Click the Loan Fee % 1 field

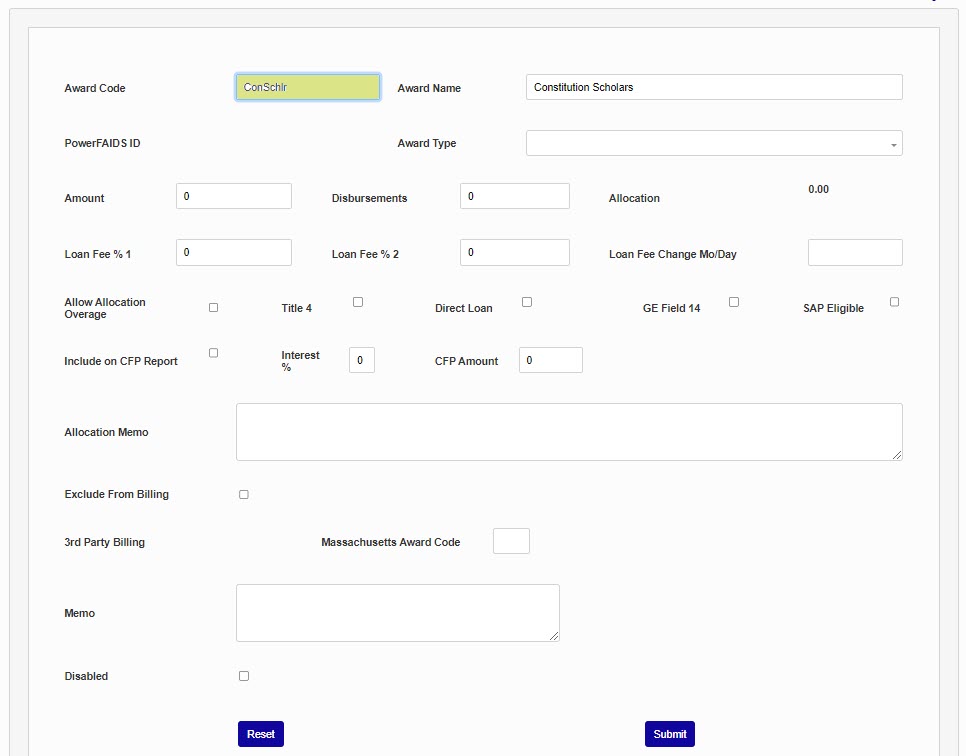click(x=234, y=252)
